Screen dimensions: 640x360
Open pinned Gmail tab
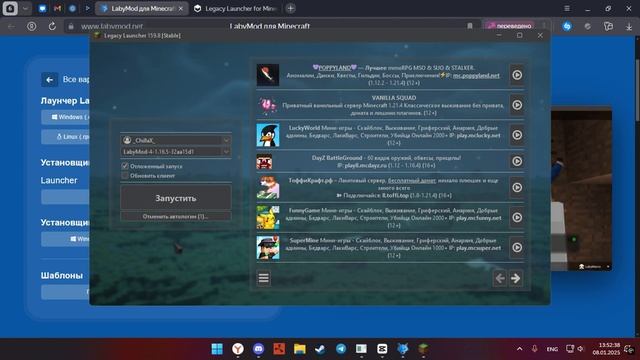pyautogui.click(x=57, y=8)
